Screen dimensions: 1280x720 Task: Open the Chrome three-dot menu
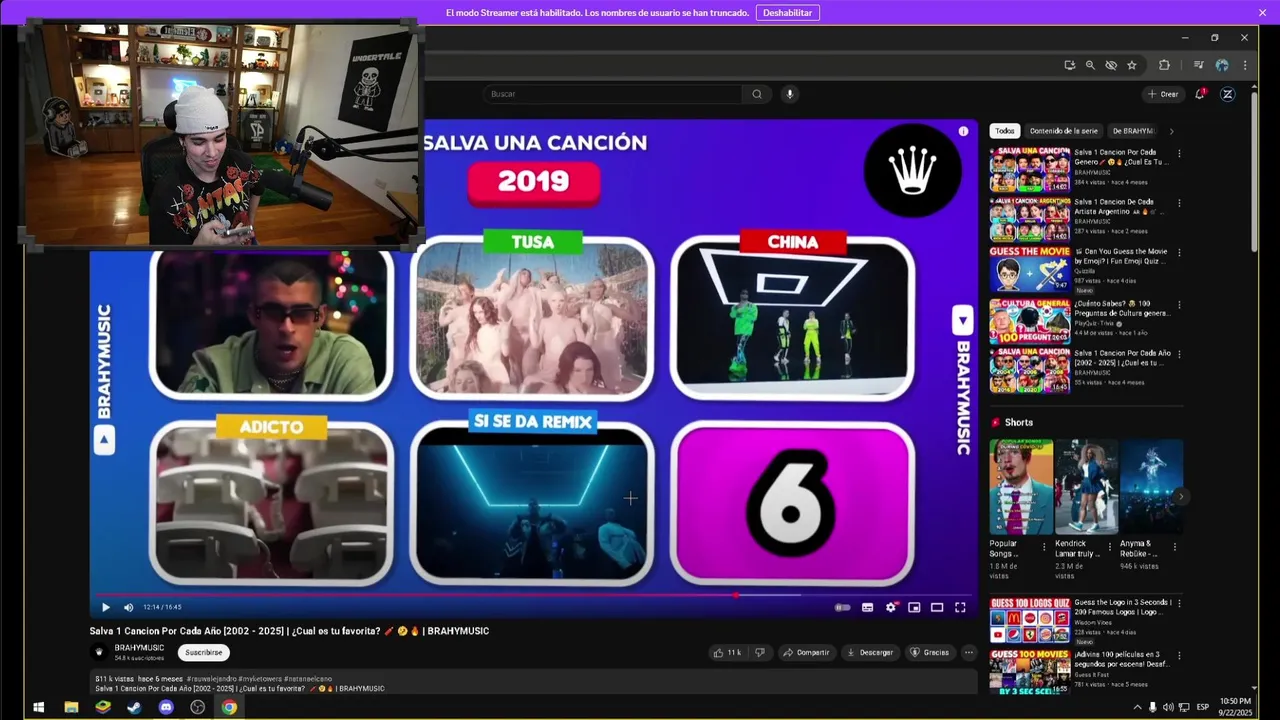[x=1245, y=65]
